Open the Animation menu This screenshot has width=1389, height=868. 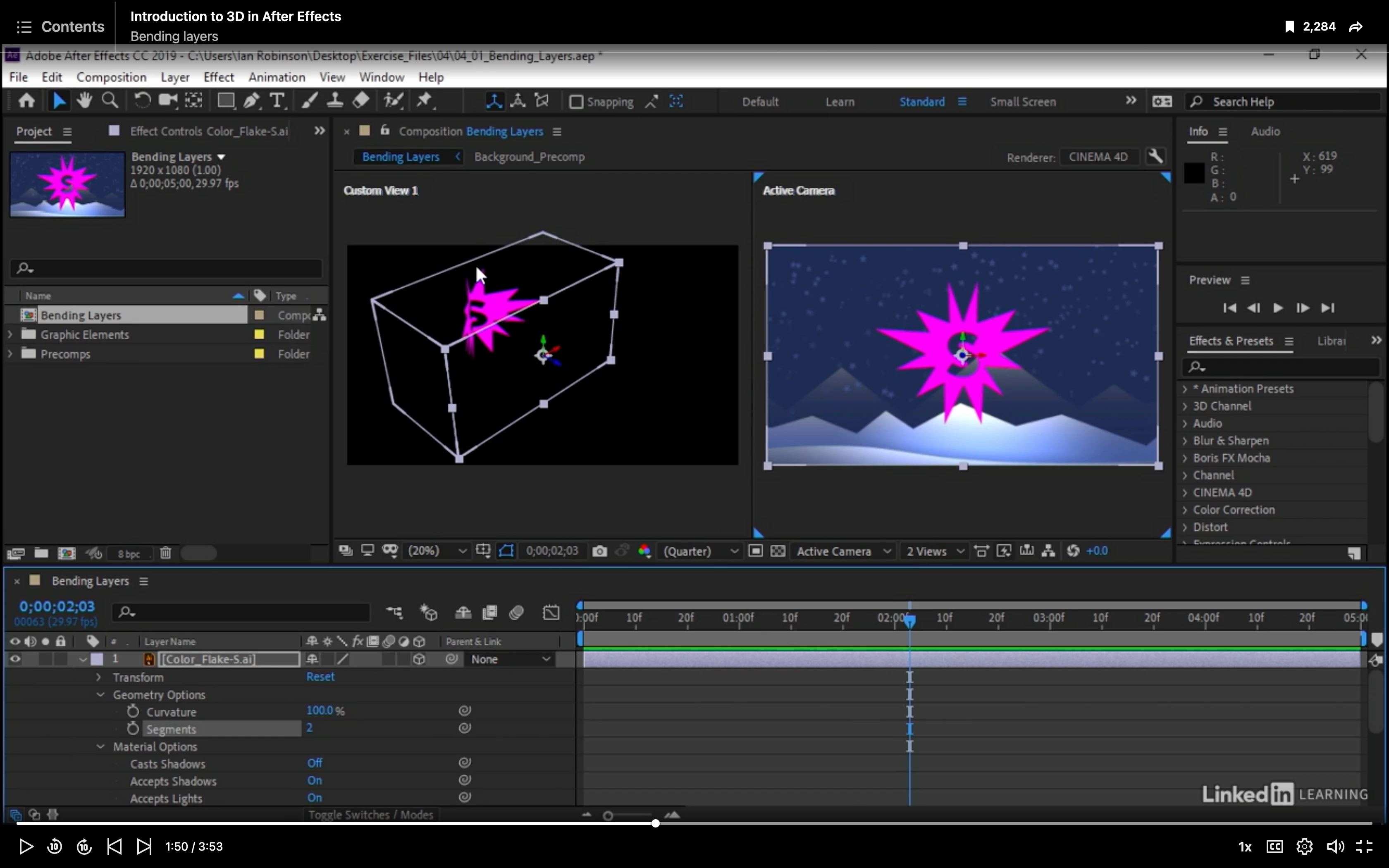tap(276, 77)
